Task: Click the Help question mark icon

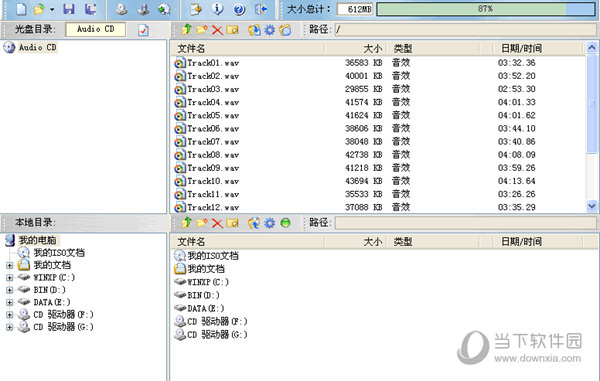Action: (239, 9)
